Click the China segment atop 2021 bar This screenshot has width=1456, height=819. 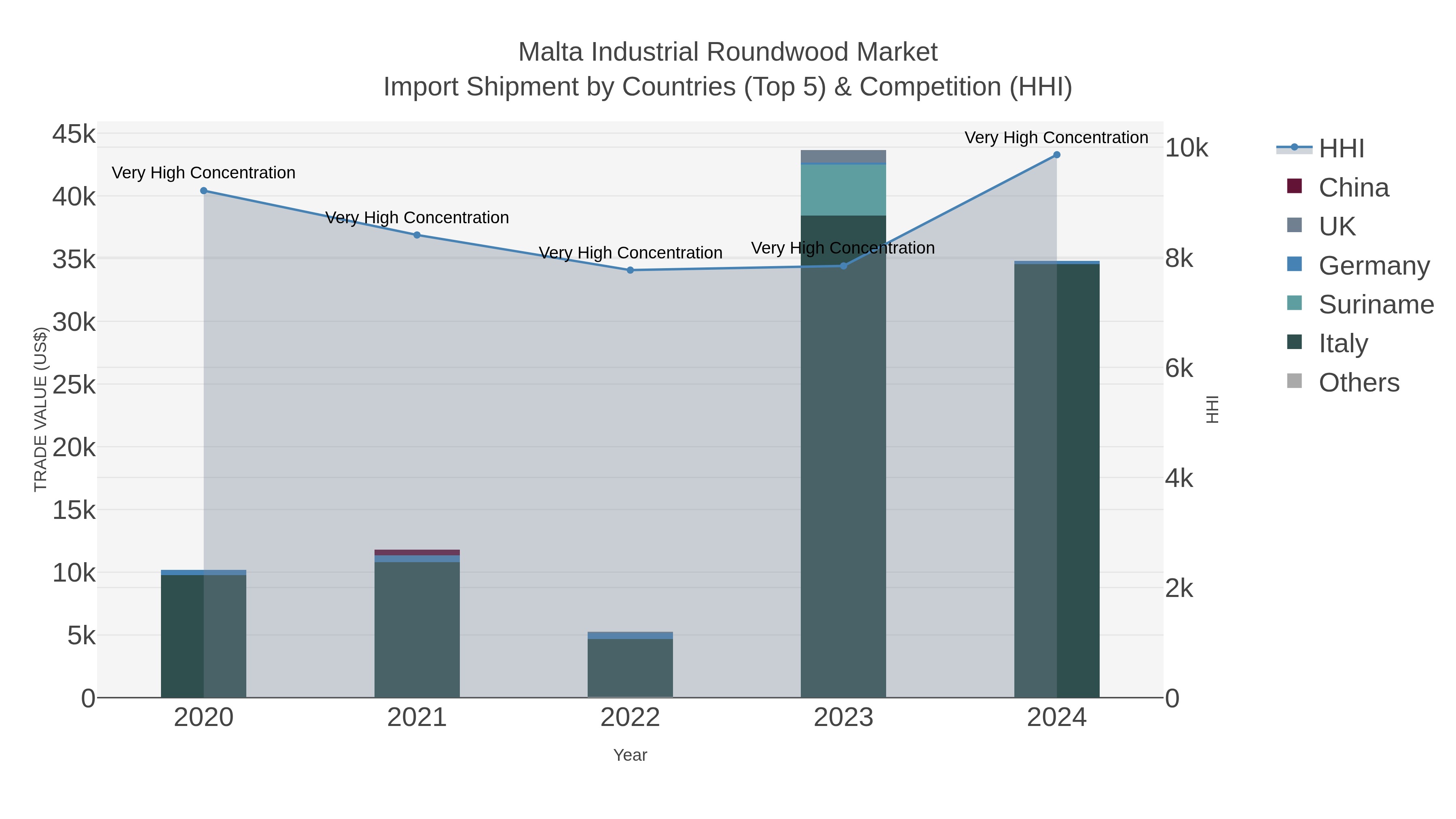[x=417, y=552]
